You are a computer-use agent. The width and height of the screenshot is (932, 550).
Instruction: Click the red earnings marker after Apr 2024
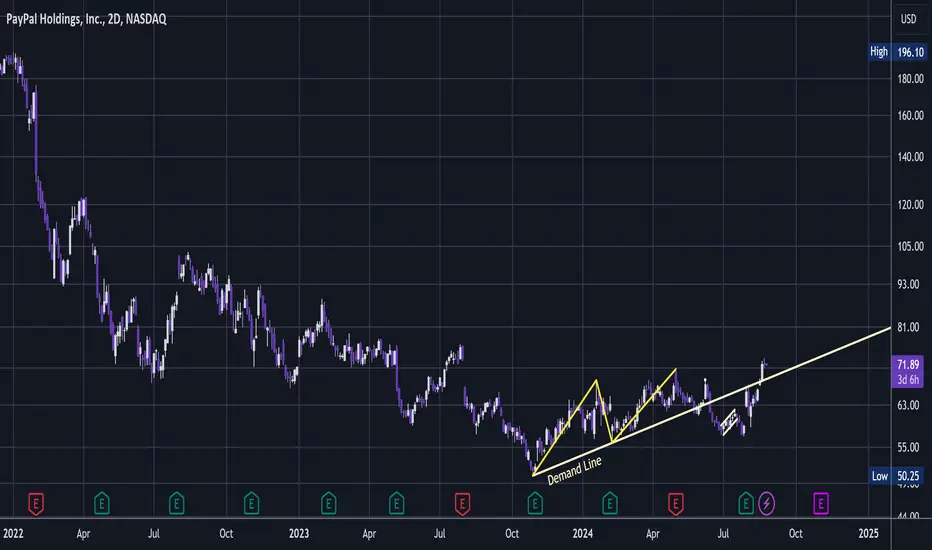676,504
